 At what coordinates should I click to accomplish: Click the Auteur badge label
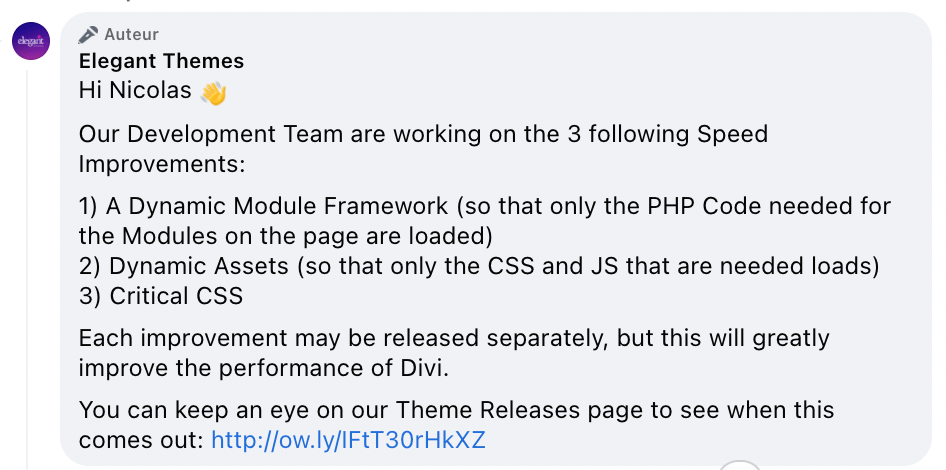[x=131, y=35]
